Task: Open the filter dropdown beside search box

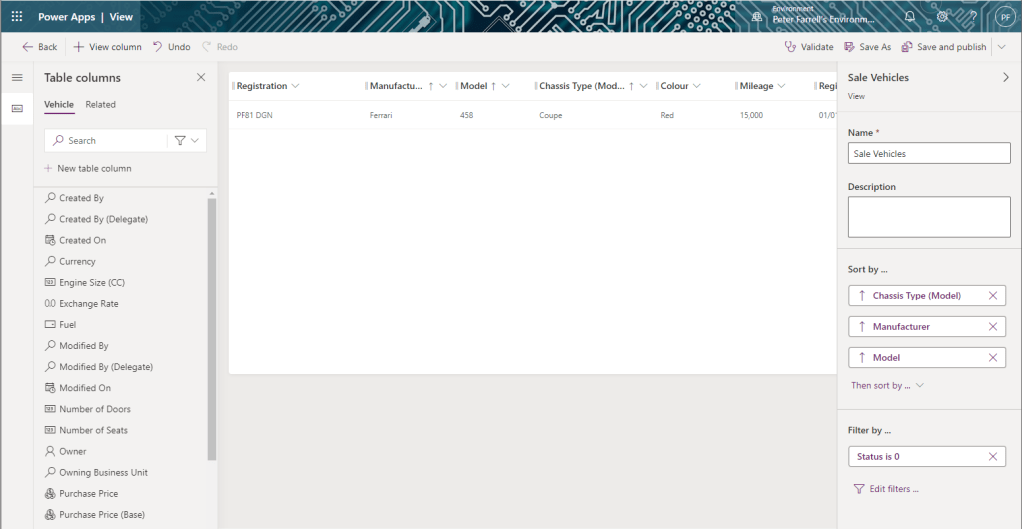Action: click(186, 141)
